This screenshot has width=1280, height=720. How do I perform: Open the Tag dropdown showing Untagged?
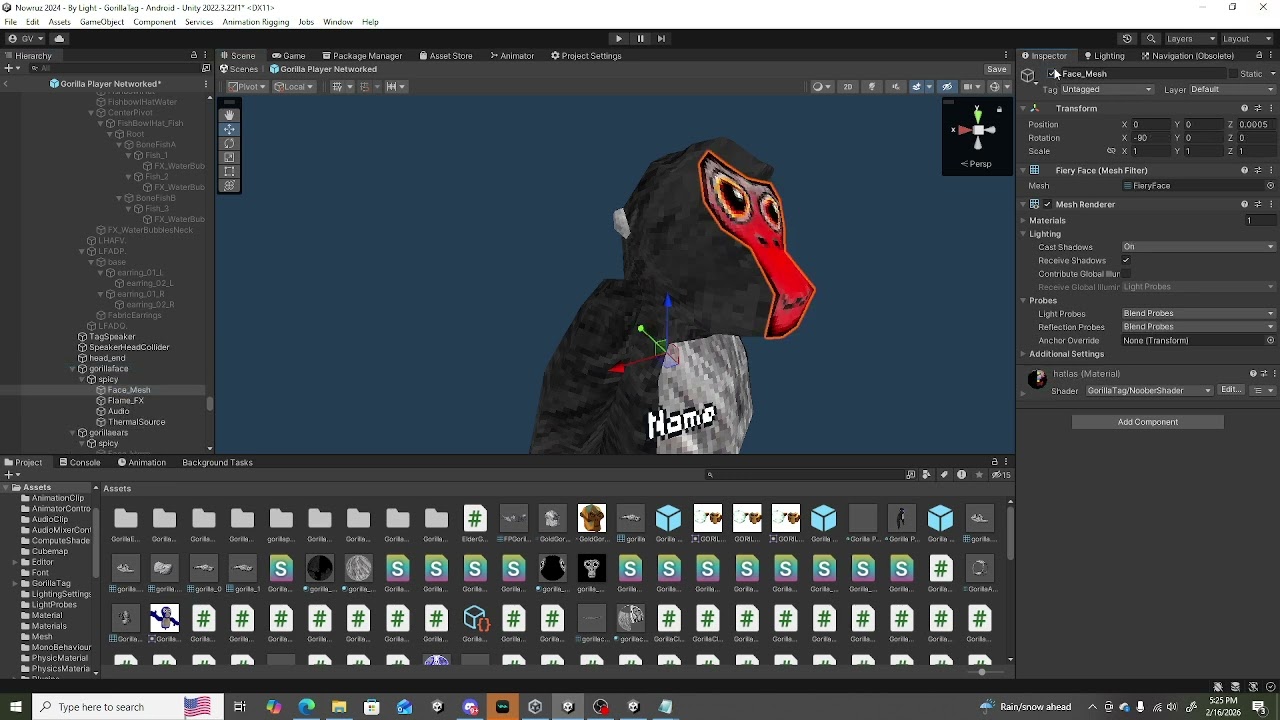pos(1107,90)
